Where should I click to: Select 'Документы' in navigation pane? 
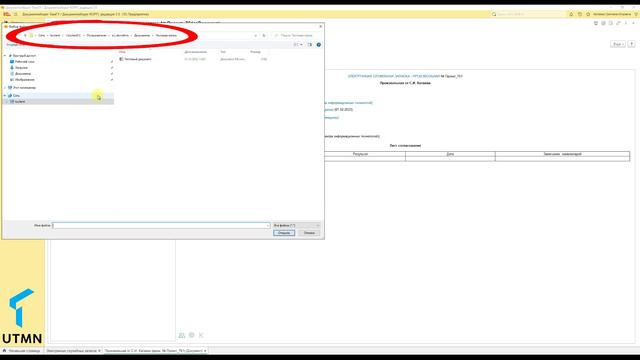pos(22,74)
